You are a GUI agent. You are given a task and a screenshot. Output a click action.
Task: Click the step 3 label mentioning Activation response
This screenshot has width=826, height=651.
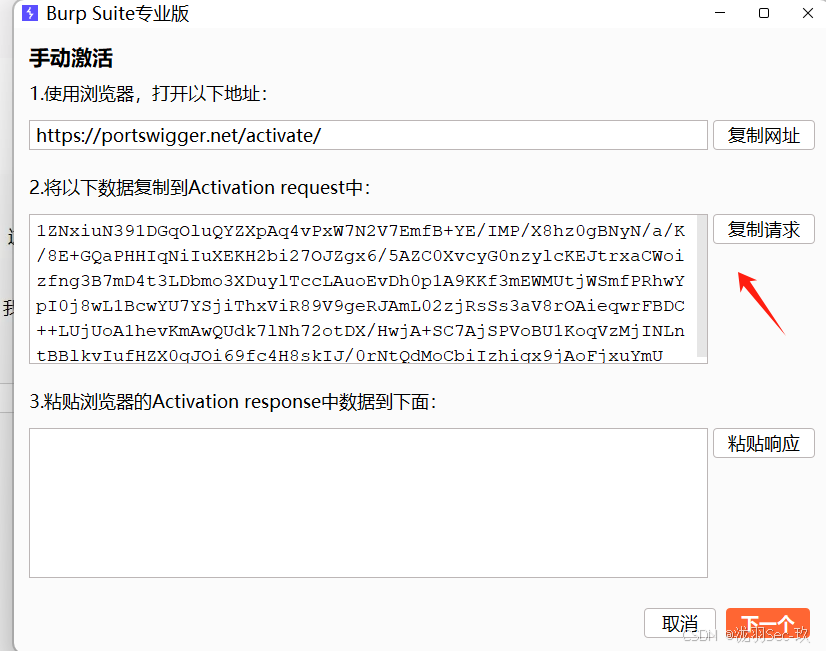(233, 402)
